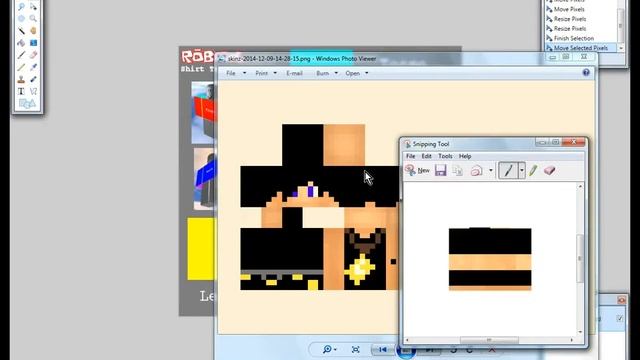Screen dimensions: 640x360
Task: Select Move Selected Pixels history entry
Action: [x=581, y=48]
